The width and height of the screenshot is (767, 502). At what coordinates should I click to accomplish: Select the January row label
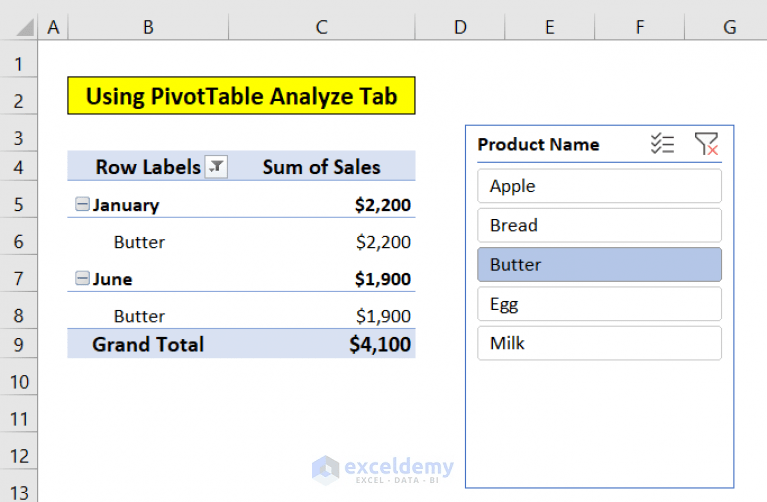click(126, 205)
